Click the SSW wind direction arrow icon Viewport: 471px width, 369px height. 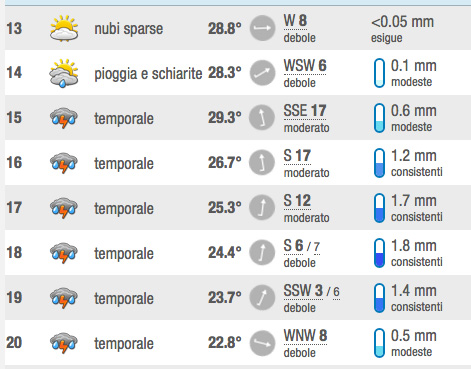point(262,298)
